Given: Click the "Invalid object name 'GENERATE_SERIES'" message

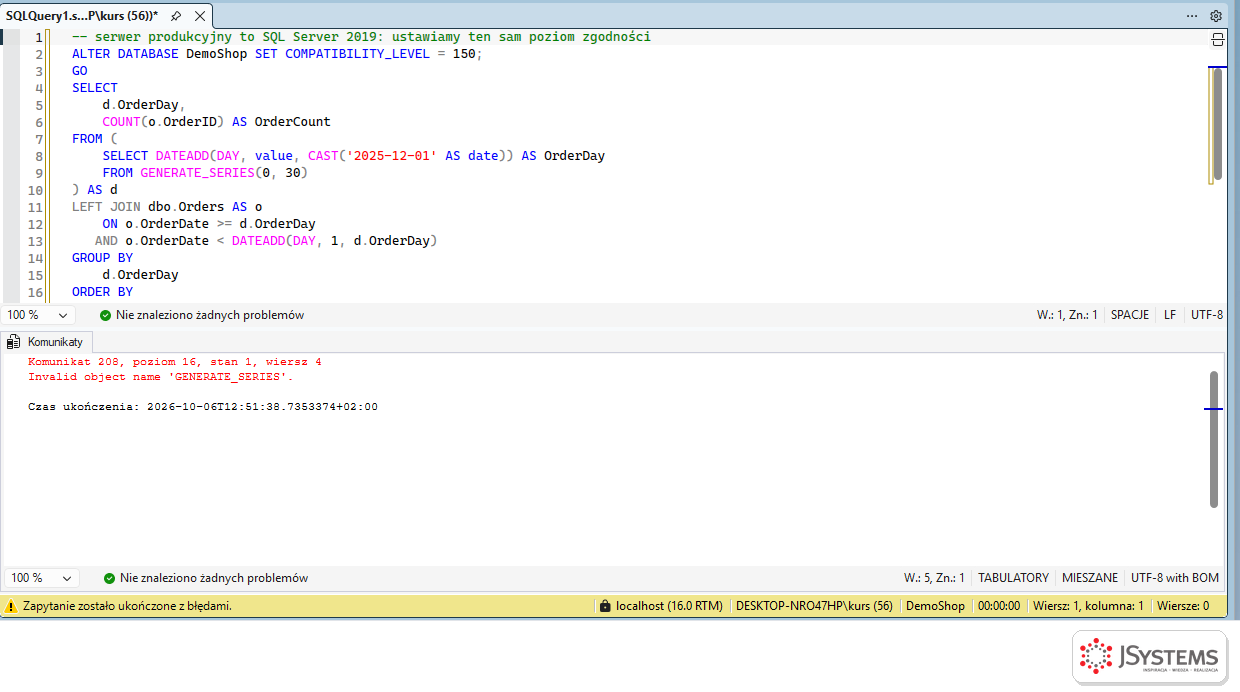Looking at the screenshot, I should 160,377.
